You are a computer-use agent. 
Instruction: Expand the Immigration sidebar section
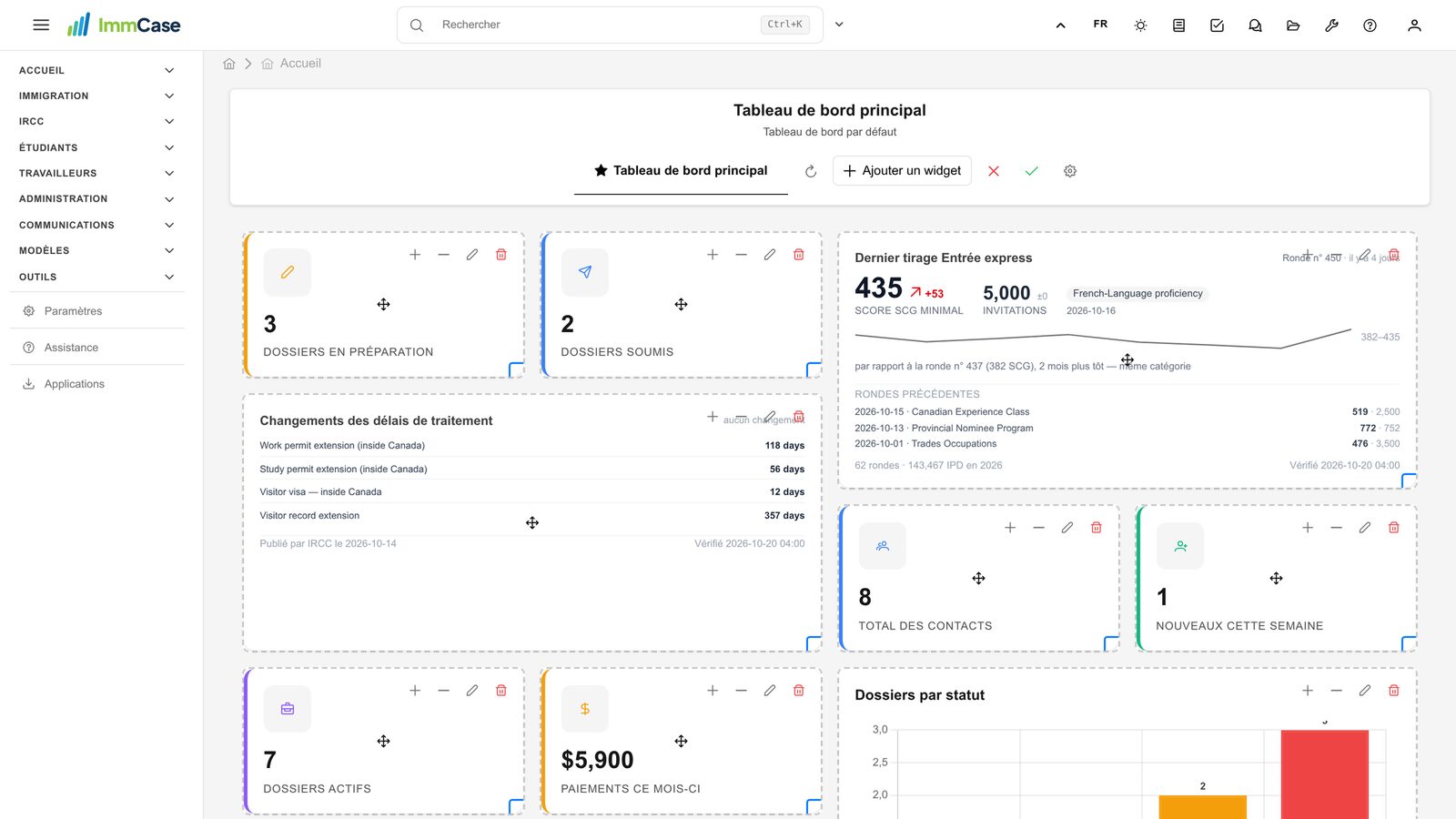tap(96, 96)
